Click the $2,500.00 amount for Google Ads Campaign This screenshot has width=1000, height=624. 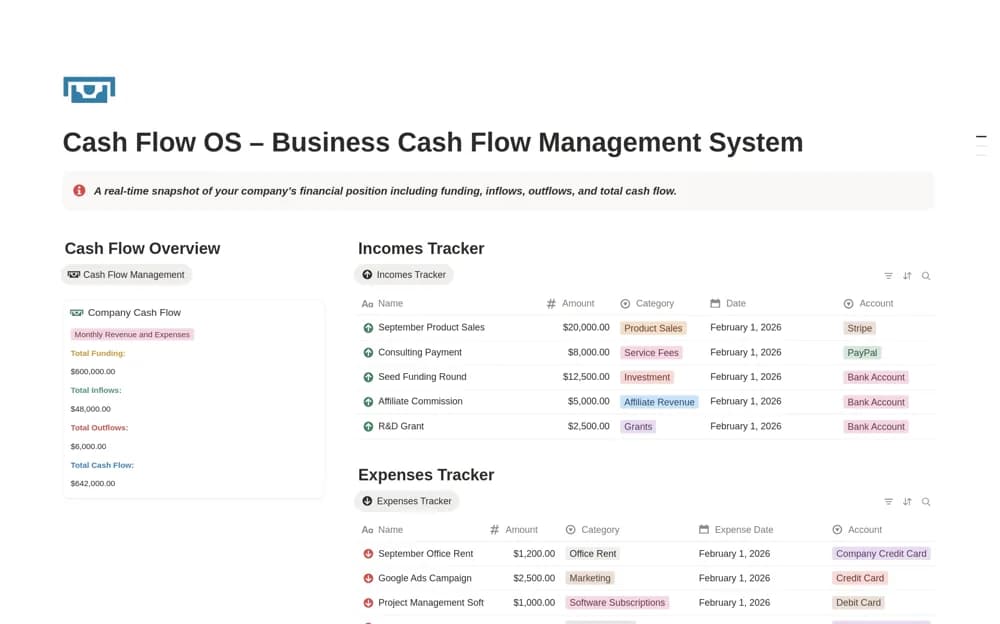pos(534,578)
